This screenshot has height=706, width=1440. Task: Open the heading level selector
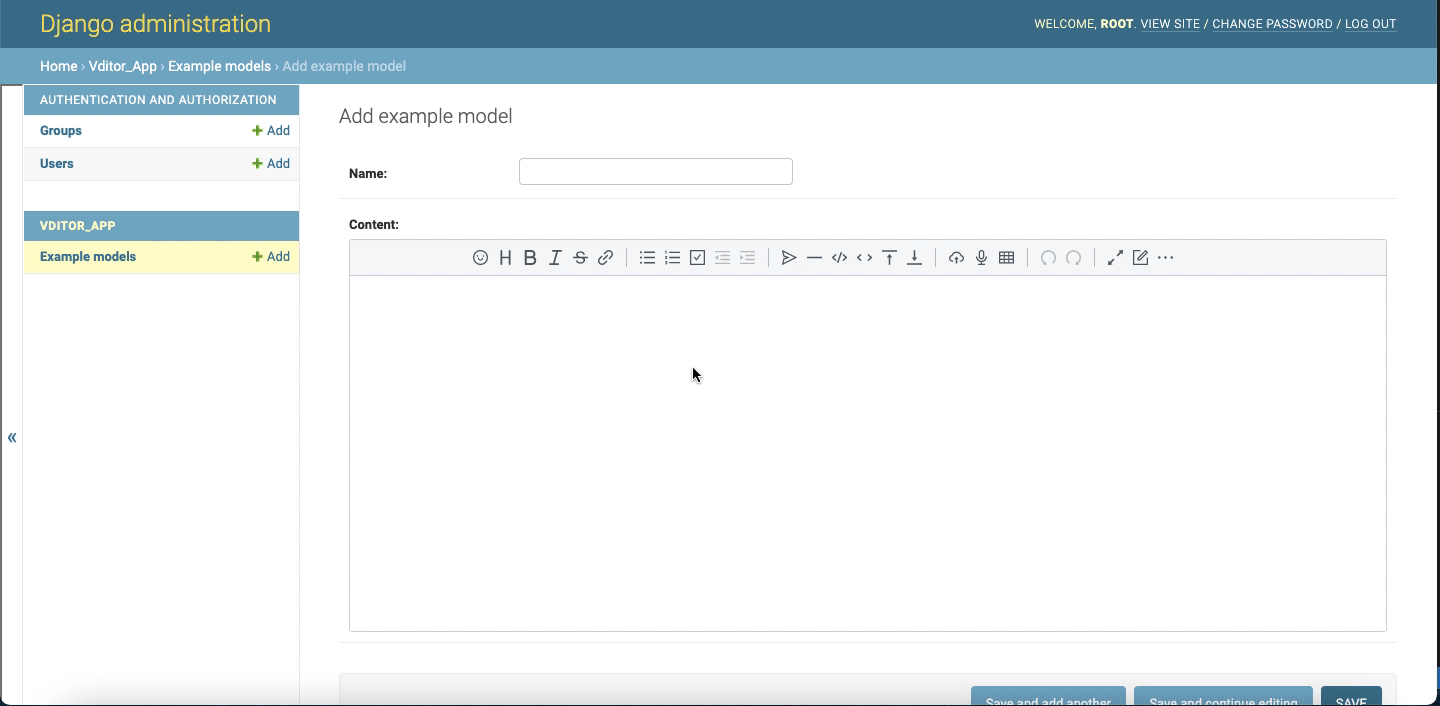point(505,257)
